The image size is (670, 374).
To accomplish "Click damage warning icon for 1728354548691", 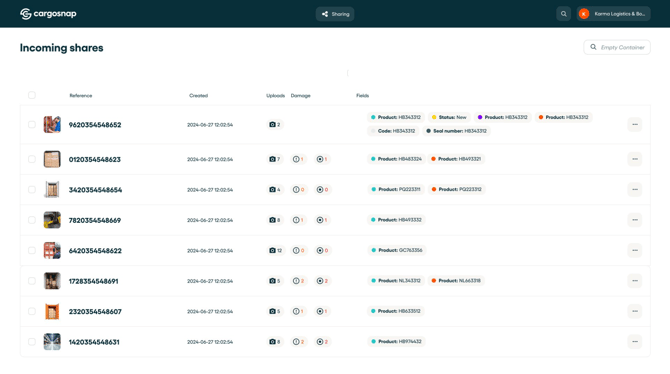I will click(296, 281).
